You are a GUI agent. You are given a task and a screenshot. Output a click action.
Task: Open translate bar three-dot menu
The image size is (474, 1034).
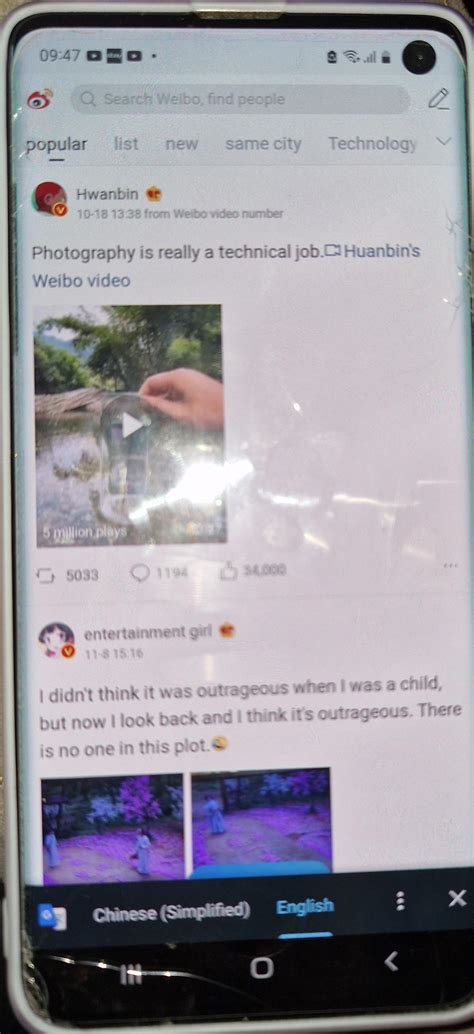[x=400, y=901]
